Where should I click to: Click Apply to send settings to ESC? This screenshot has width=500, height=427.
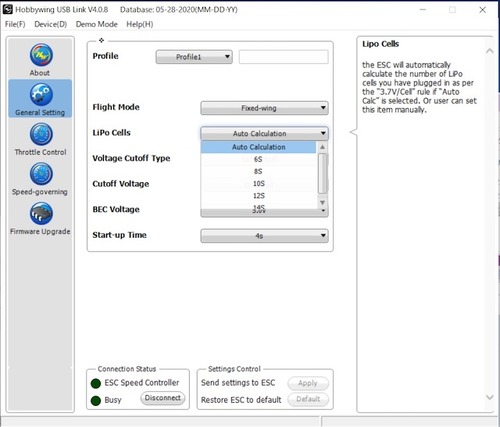pos(308,383)
